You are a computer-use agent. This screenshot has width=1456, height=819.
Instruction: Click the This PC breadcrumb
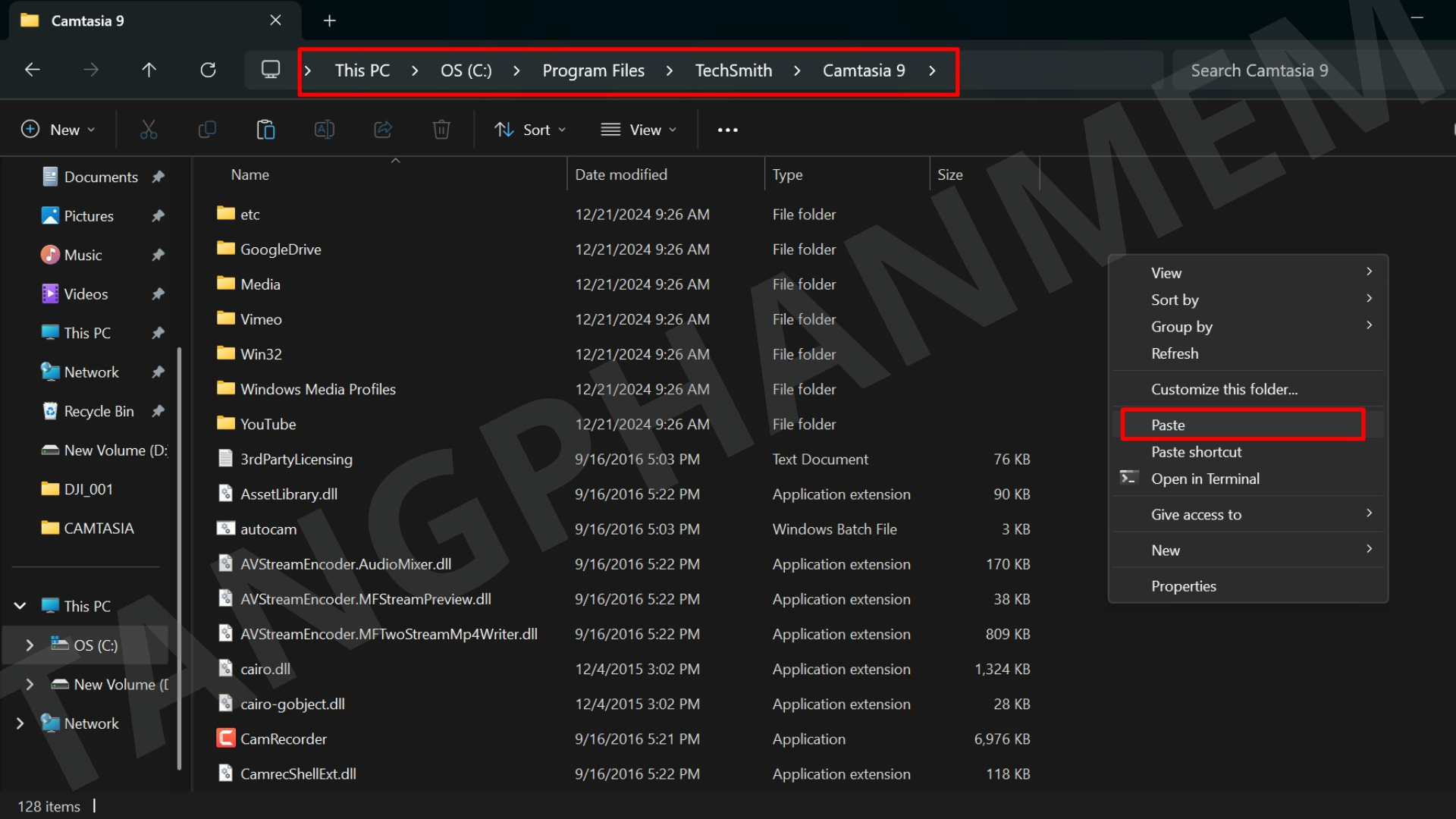click(362, 71)
